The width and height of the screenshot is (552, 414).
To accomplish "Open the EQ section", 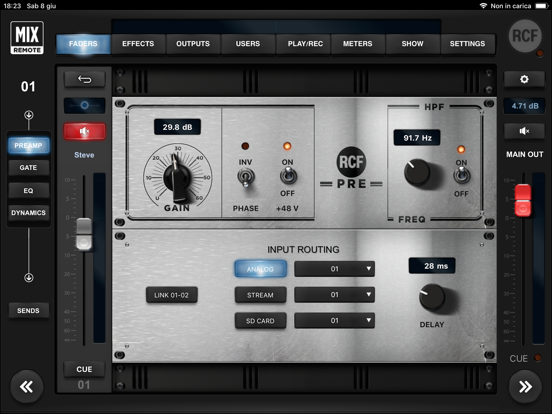I will point(29,190).
